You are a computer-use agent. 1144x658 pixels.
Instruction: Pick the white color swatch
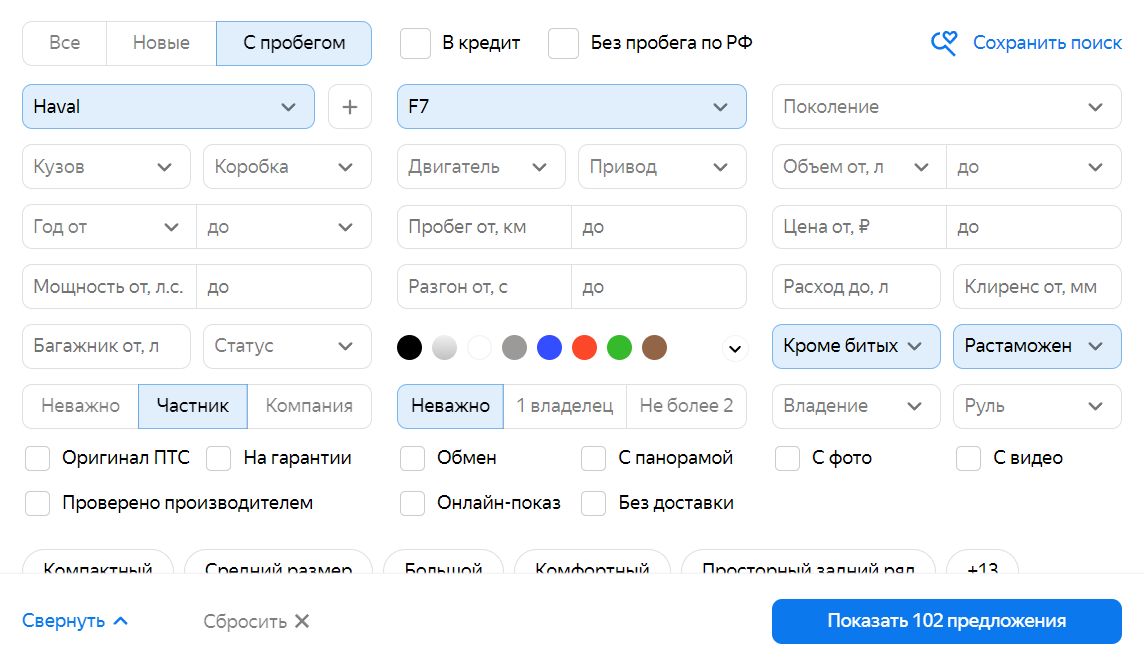coord(479,347)
